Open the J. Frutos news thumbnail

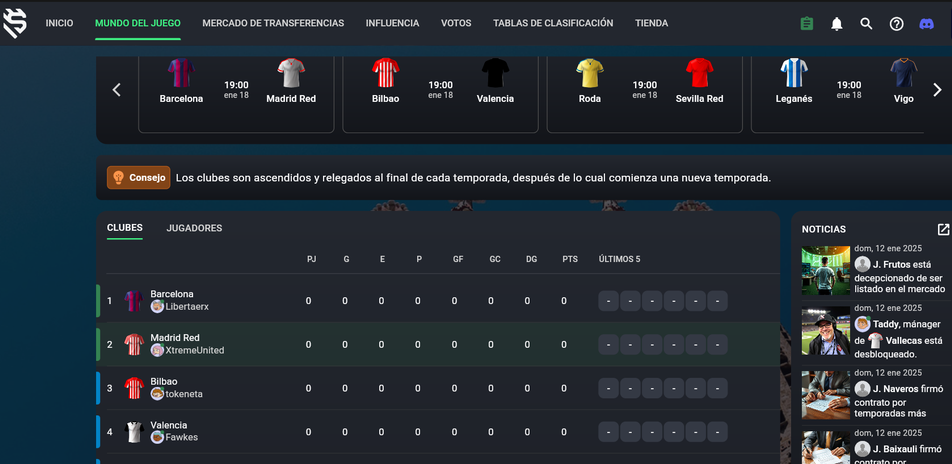826,270
